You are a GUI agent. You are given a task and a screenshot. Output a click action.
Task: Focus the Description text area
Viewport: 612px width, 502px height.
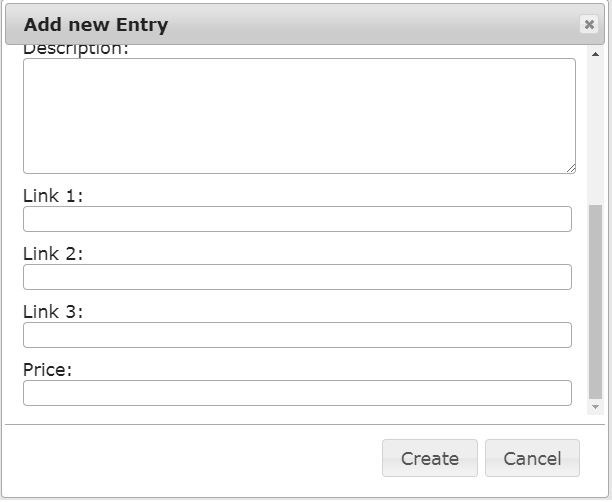tap(299, 115)
